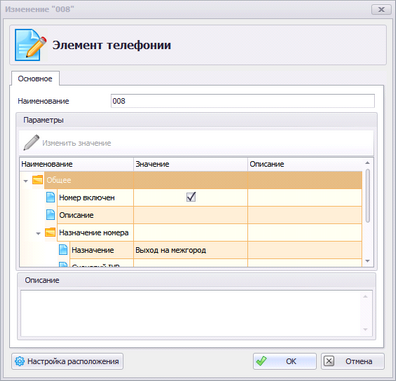Select the Назначение parameter row
The width and height of the screenshot is (396, 381).
[x=191, y=250]
